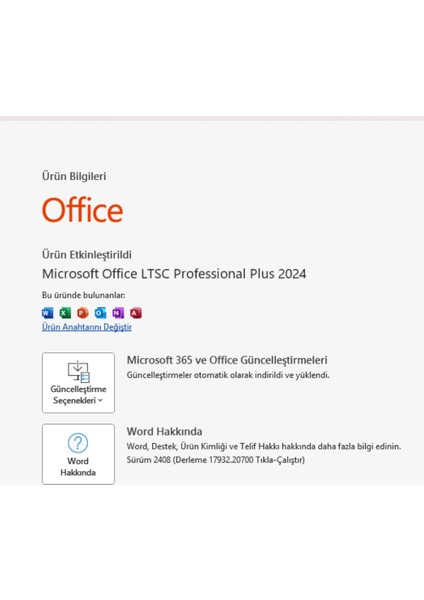This screenshot has height=600, width=424.
Task: Click the OneNote app icon
Action: 118,313
